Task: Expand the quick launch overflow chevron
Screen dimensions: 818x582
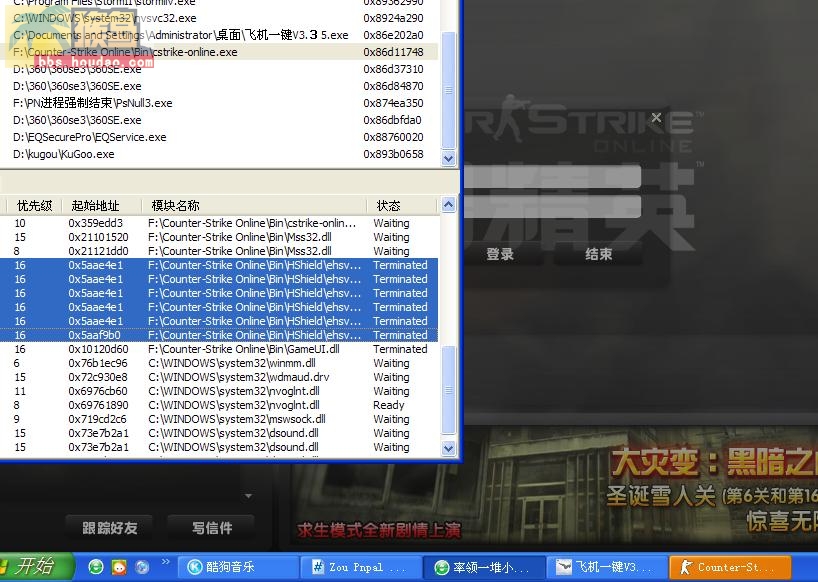Action: pyautogui.click(x=166, y=562)
